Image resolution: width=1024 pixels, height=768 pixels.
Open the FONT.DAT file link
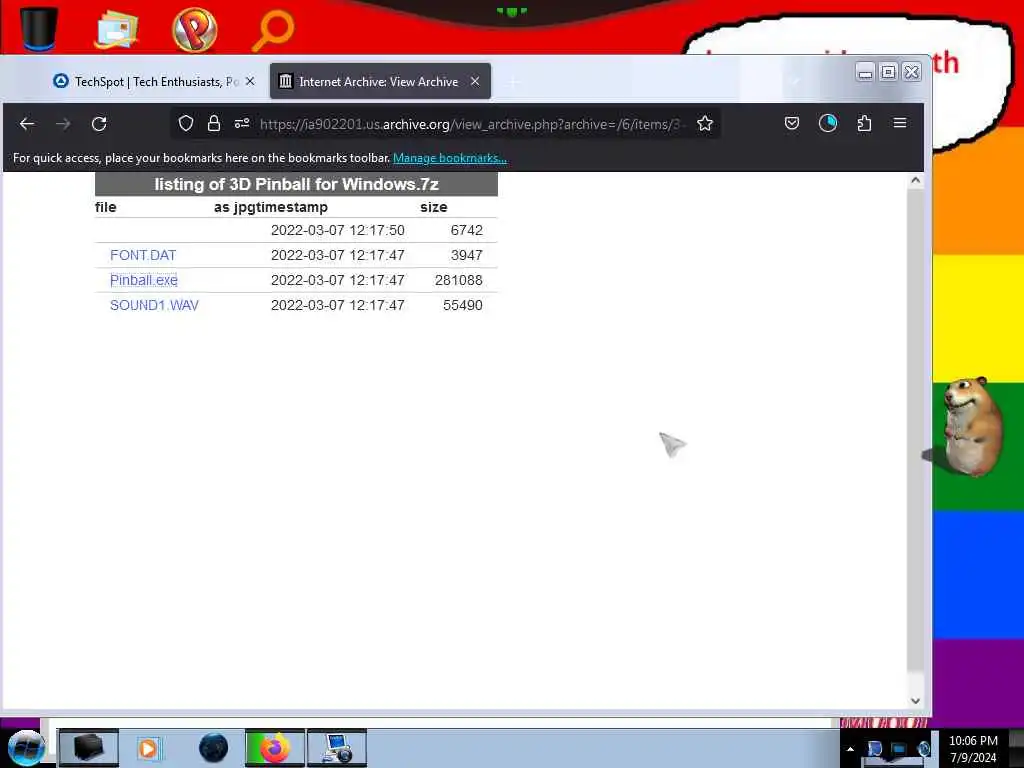click(143, 255)
